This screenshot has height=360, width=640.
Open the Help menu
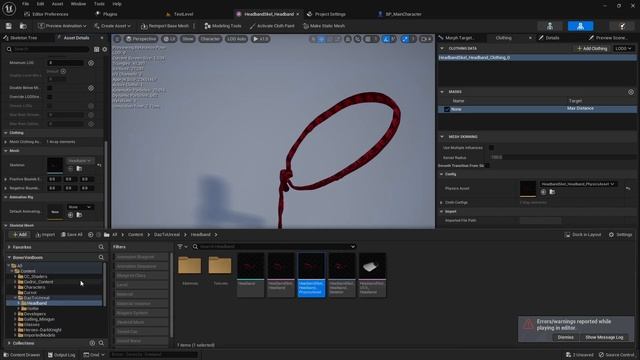point(117,4)
